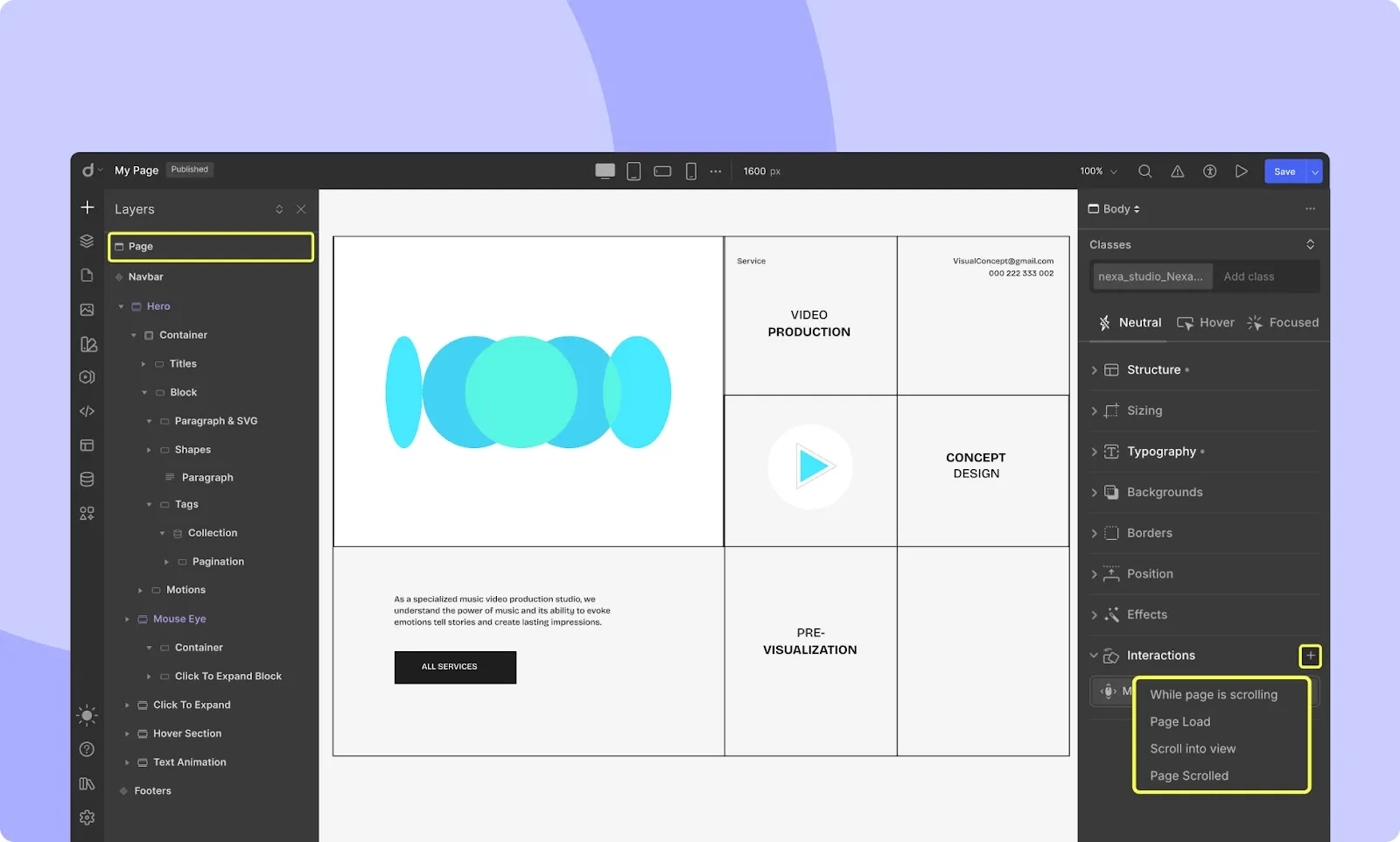The height and width of the screenshot is (842, 1400).
Task: Select the Mouse Eye layer
Action: (x=179, y=619)
